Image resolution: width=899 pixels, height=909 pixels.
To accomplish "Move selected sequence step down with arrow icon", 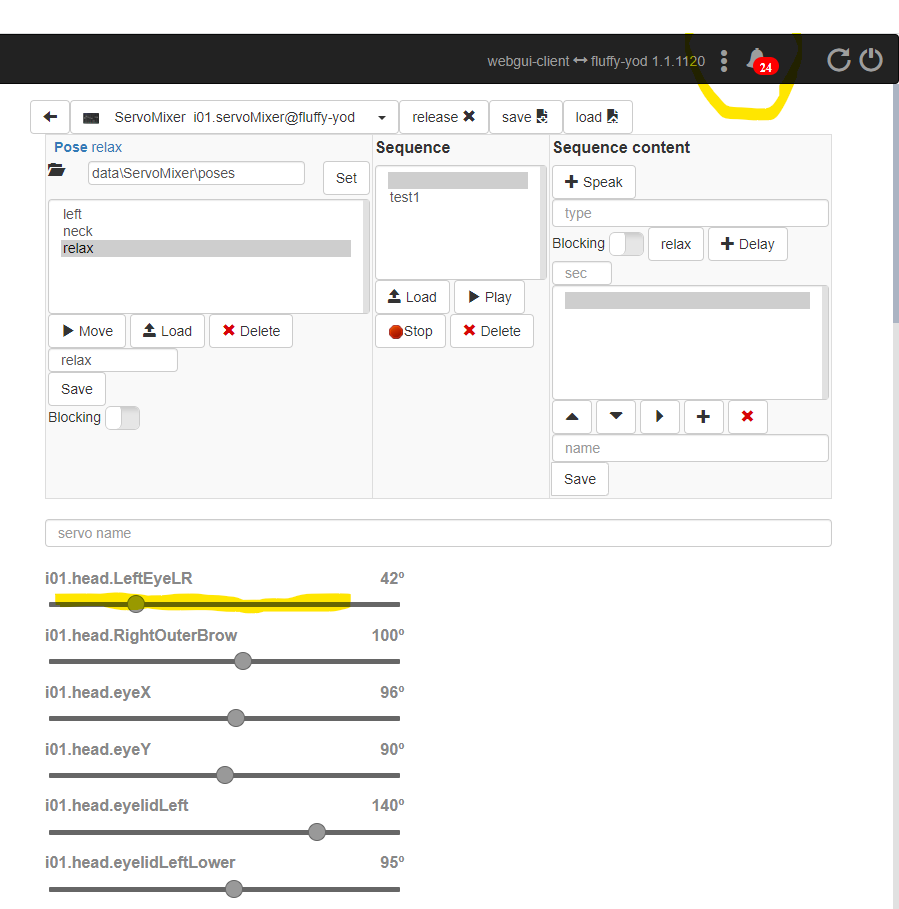I will click(615, 417).
